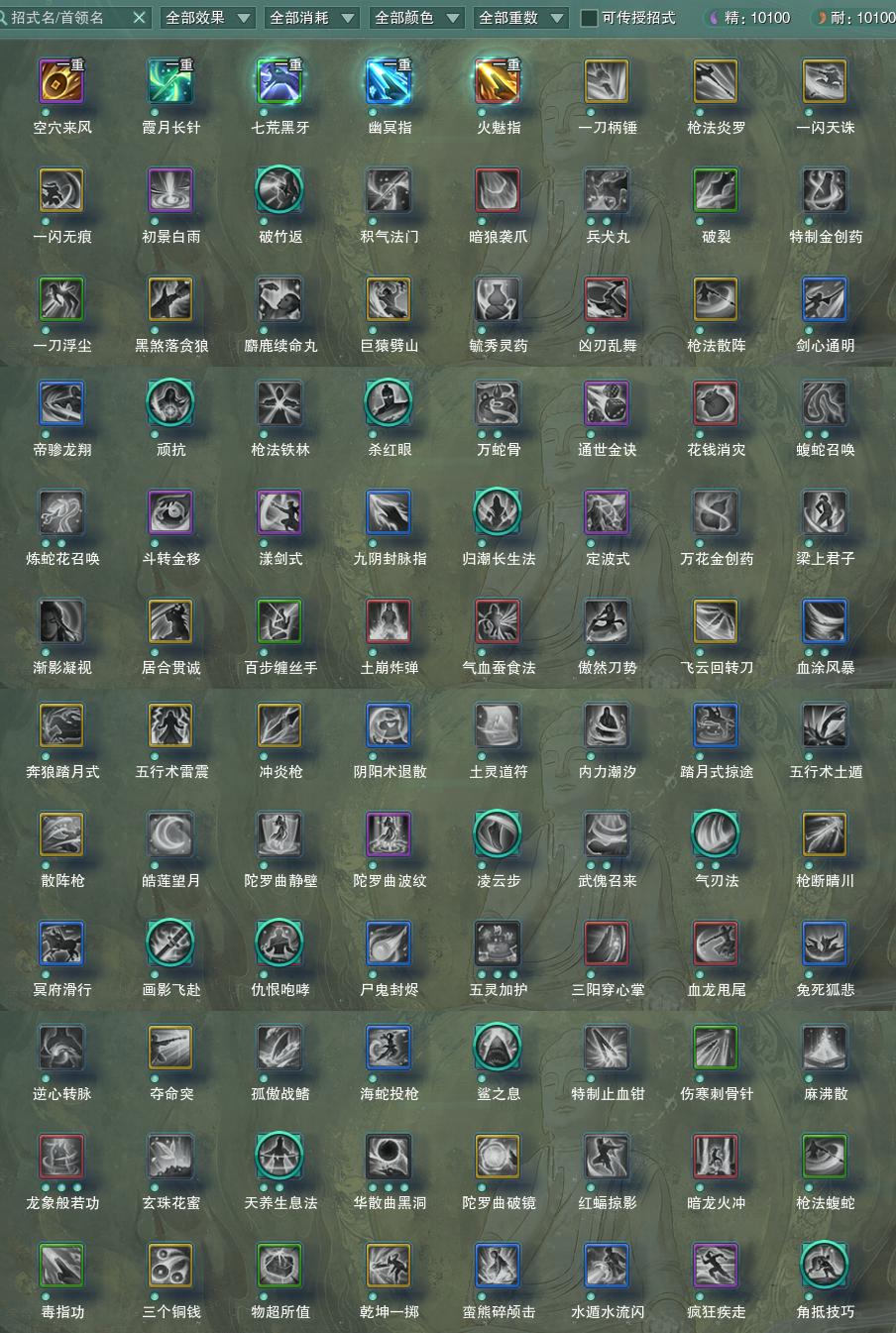
Task: Click the 三个铜钱 coins icon
Action: 170,1265
